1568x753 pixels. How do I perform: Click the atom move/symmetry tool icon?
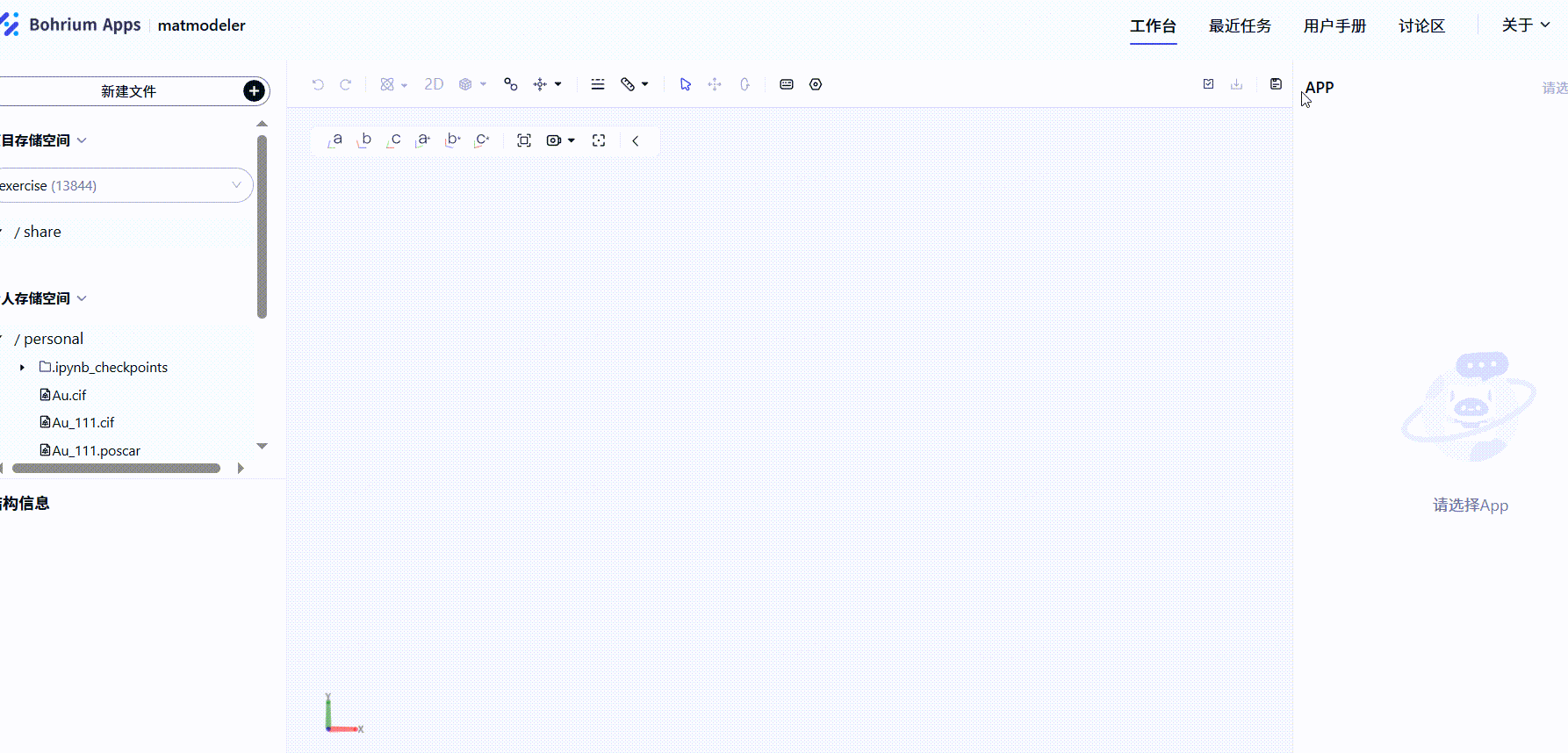tap(540, 84)
